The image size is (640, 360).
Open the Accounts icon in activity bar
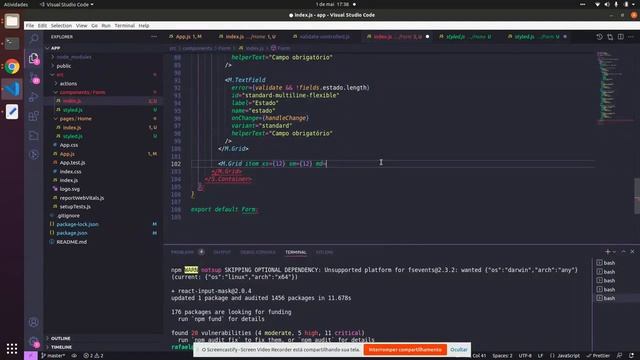34,322
